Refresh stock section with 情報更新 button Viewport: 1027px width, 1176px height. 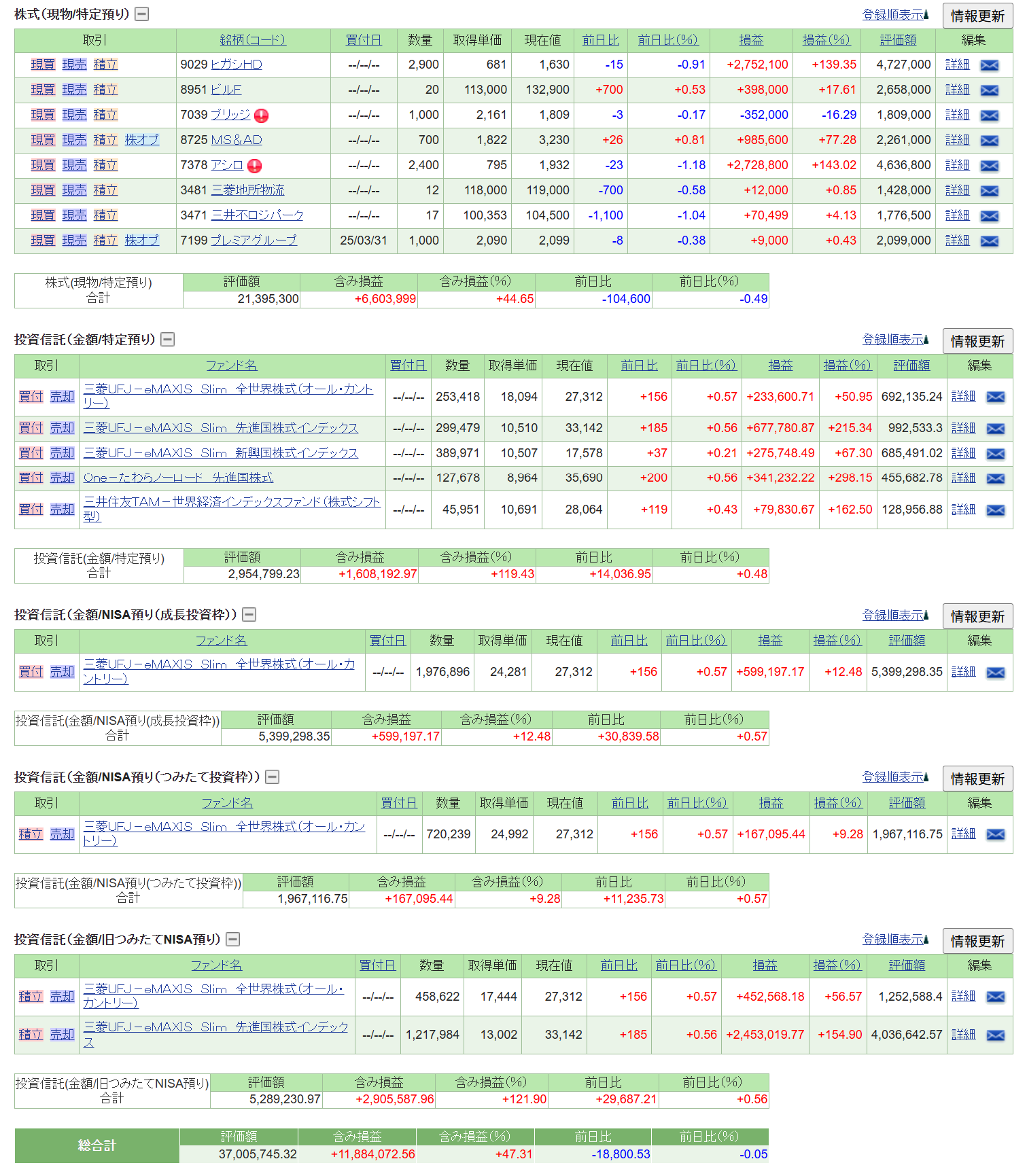point(977,16)
